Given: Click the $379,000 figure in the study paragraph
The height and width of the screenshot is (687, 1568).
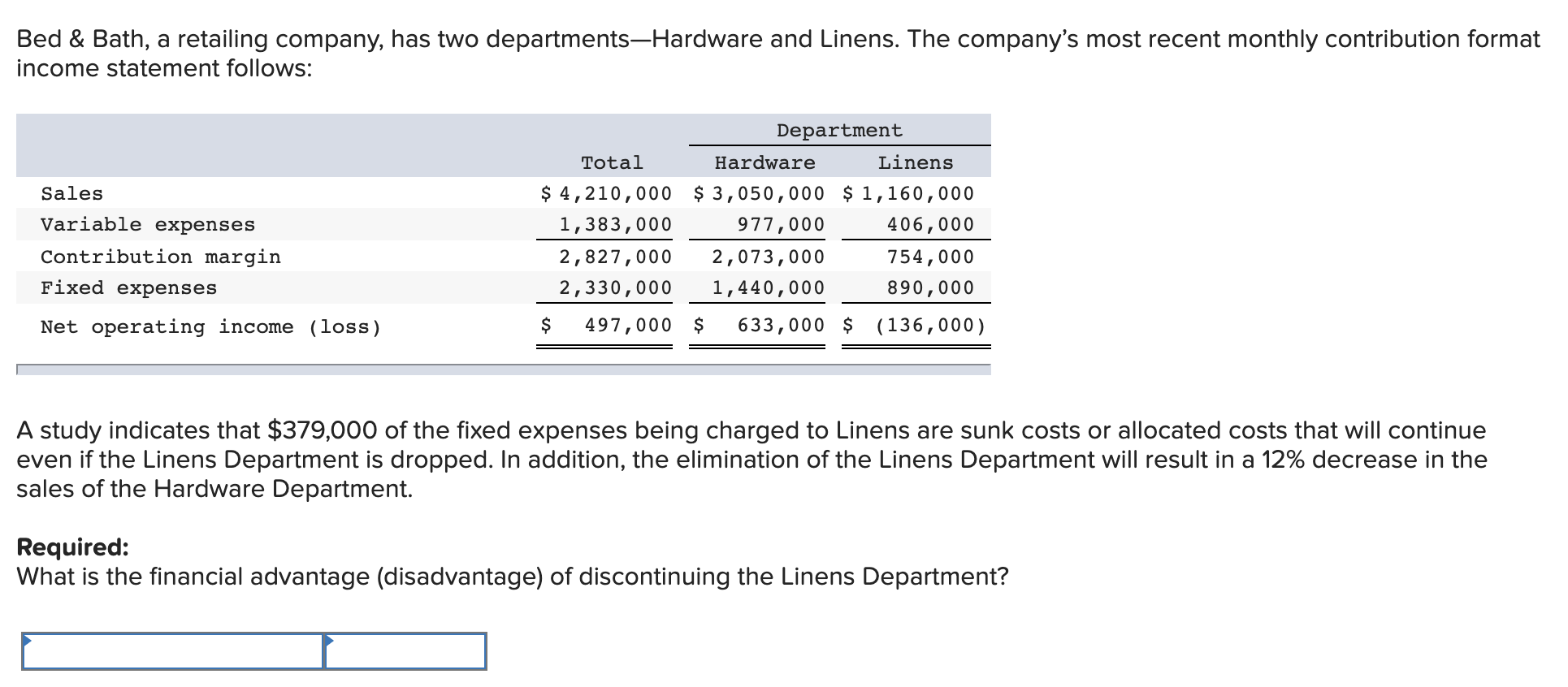Looking at the screenshot, I should click(323, 430).
